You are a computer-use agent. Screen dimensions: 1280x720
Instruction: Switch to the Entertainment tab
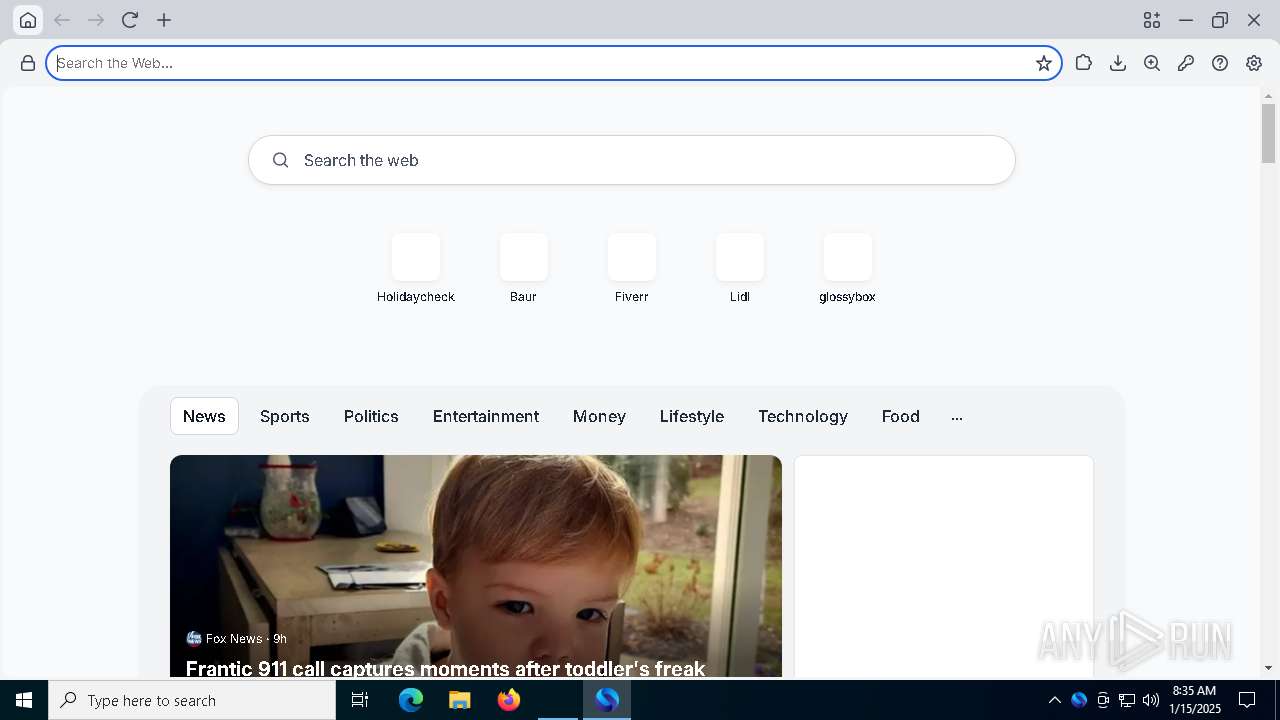486,416
